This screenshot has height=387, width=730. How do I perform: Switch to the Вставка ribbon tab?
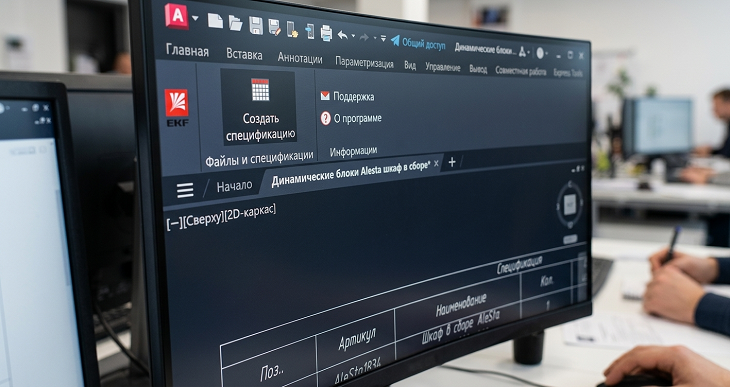click(244, 54)
